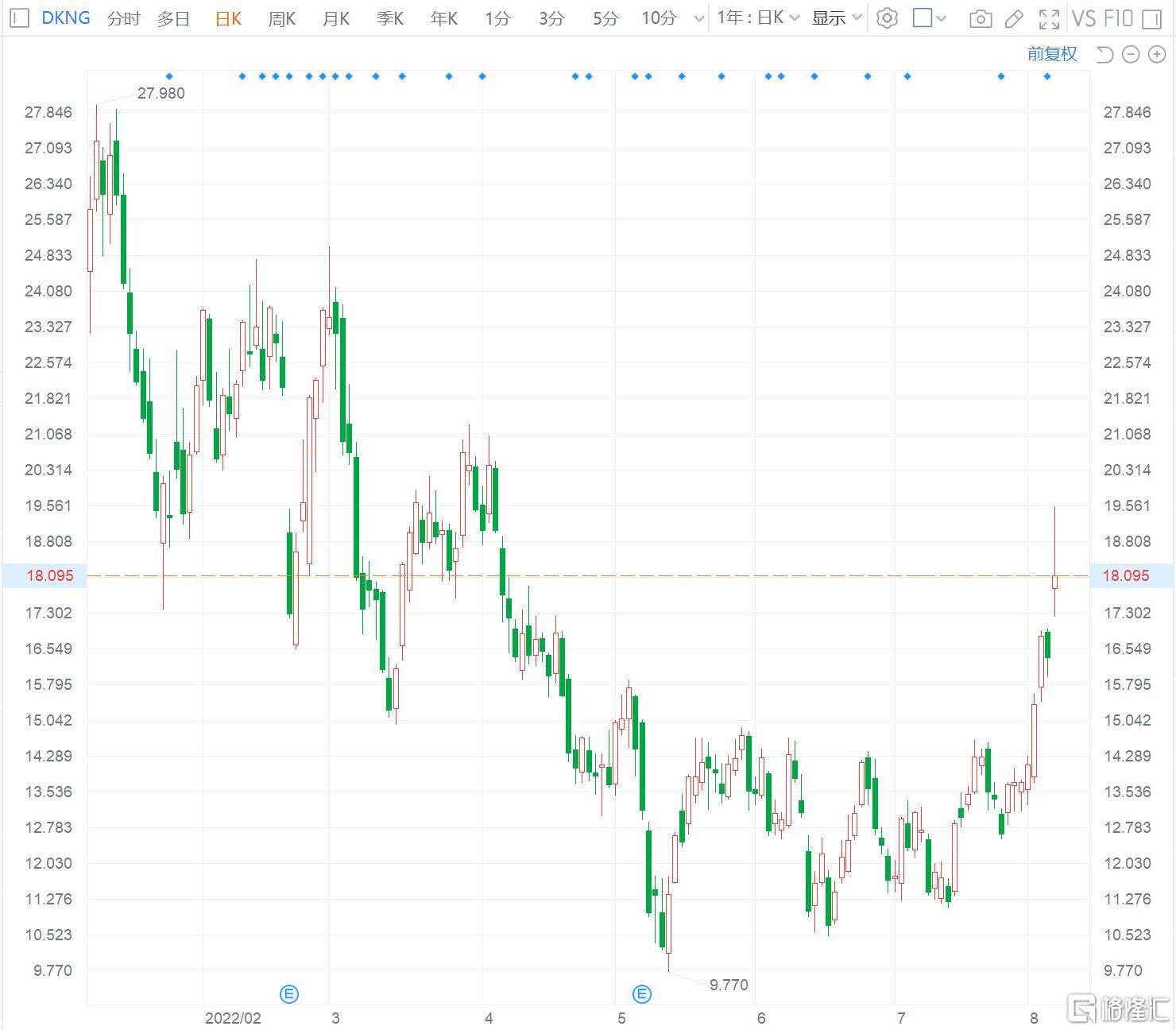Viewport: 1176px width, 1030px height.
Task: Click the 18.095 current price tag on left axis
Action: click(x=44, y=575)
